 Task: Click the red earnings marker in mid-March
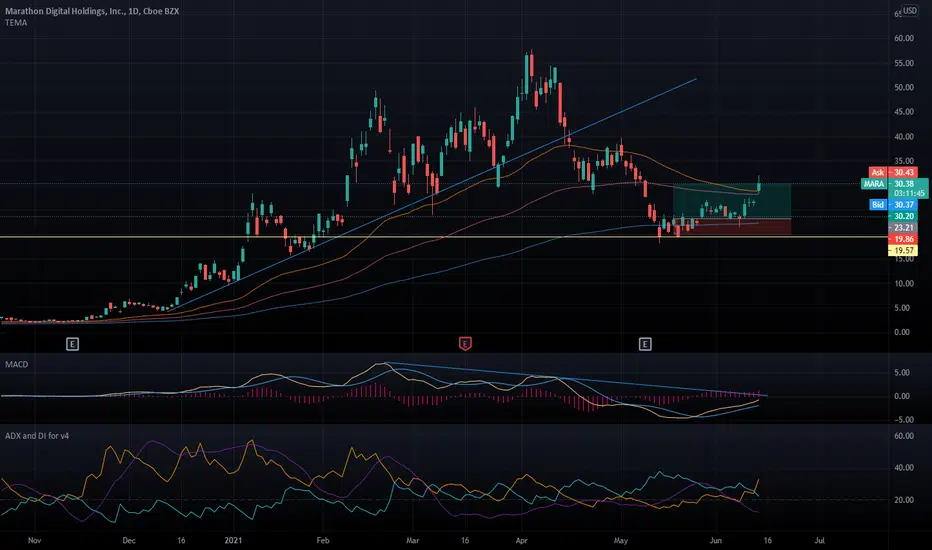coord(465,344)
